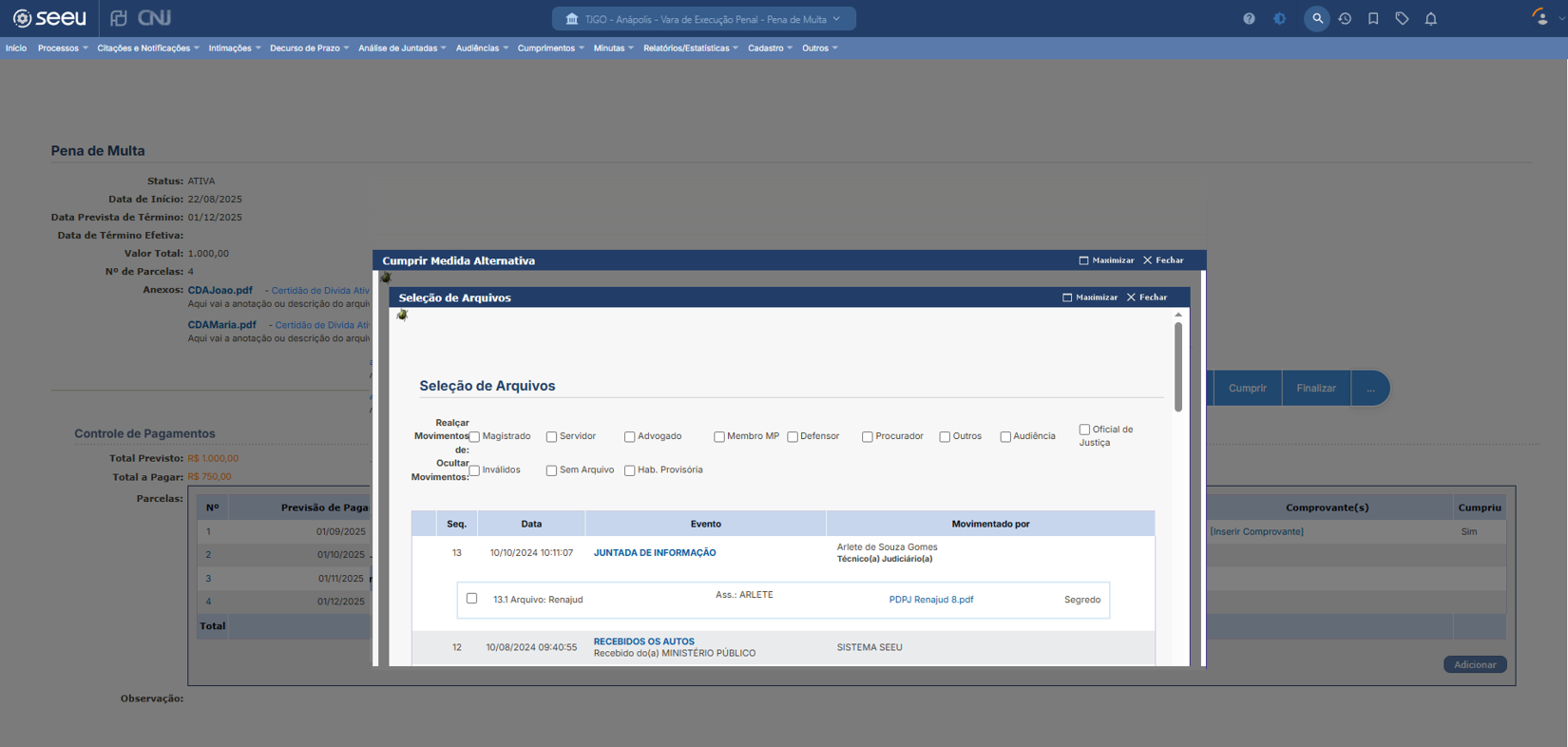Toggle the dark mode contrast icon
Viewport: 1568px width, 747px height.
tap(1279, 19)
